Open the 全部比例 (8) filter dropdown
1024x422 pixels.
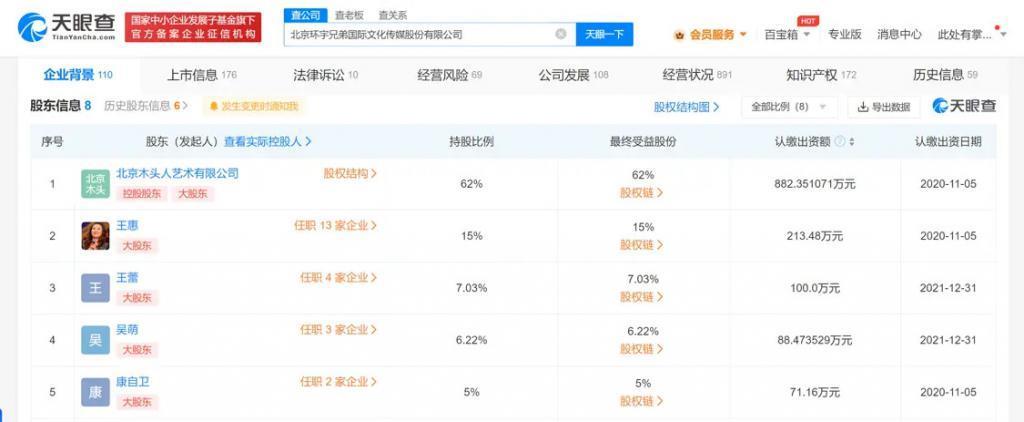click(x=789, y=106)
